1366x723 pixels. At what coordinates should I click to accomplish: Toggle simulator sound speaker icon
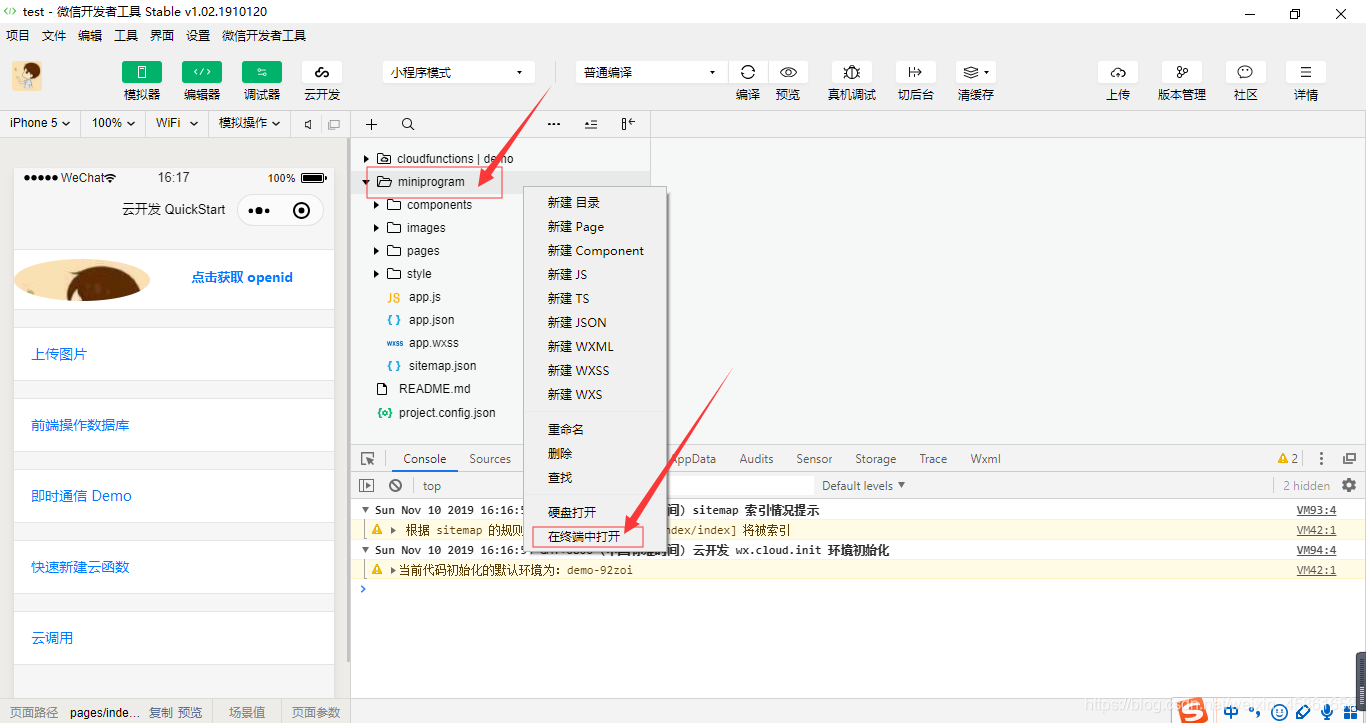(308, 124)
